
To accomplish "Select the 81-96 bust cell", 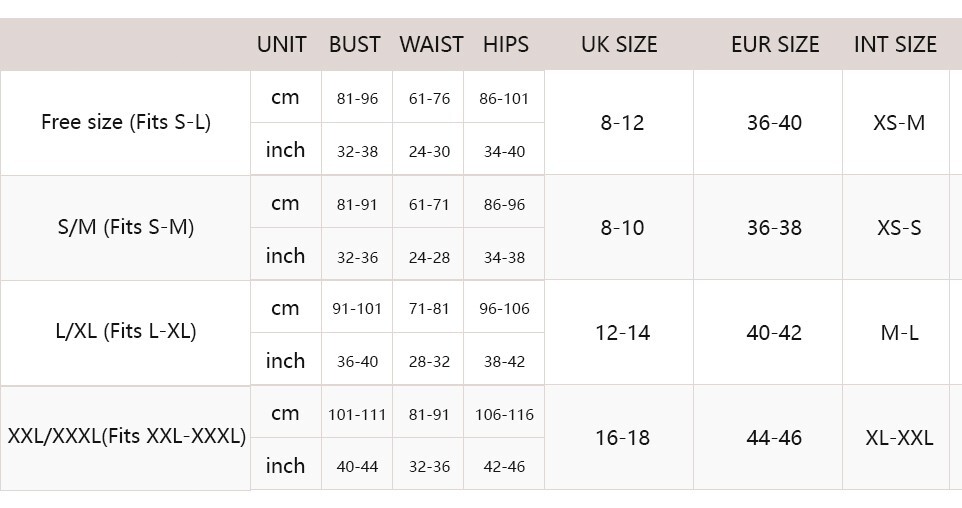I will click(357, 99).
